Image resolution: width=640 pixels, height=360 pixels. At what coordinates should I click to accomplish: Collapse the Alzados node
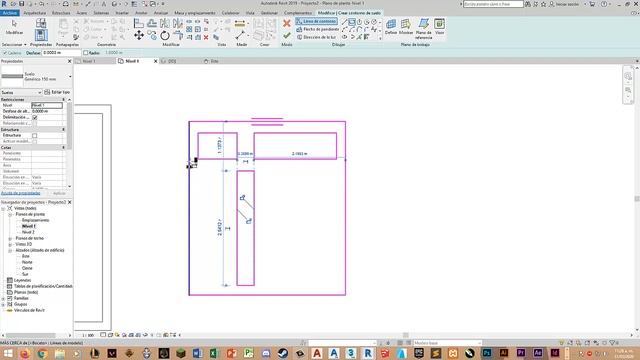click(x=10, y=251)
